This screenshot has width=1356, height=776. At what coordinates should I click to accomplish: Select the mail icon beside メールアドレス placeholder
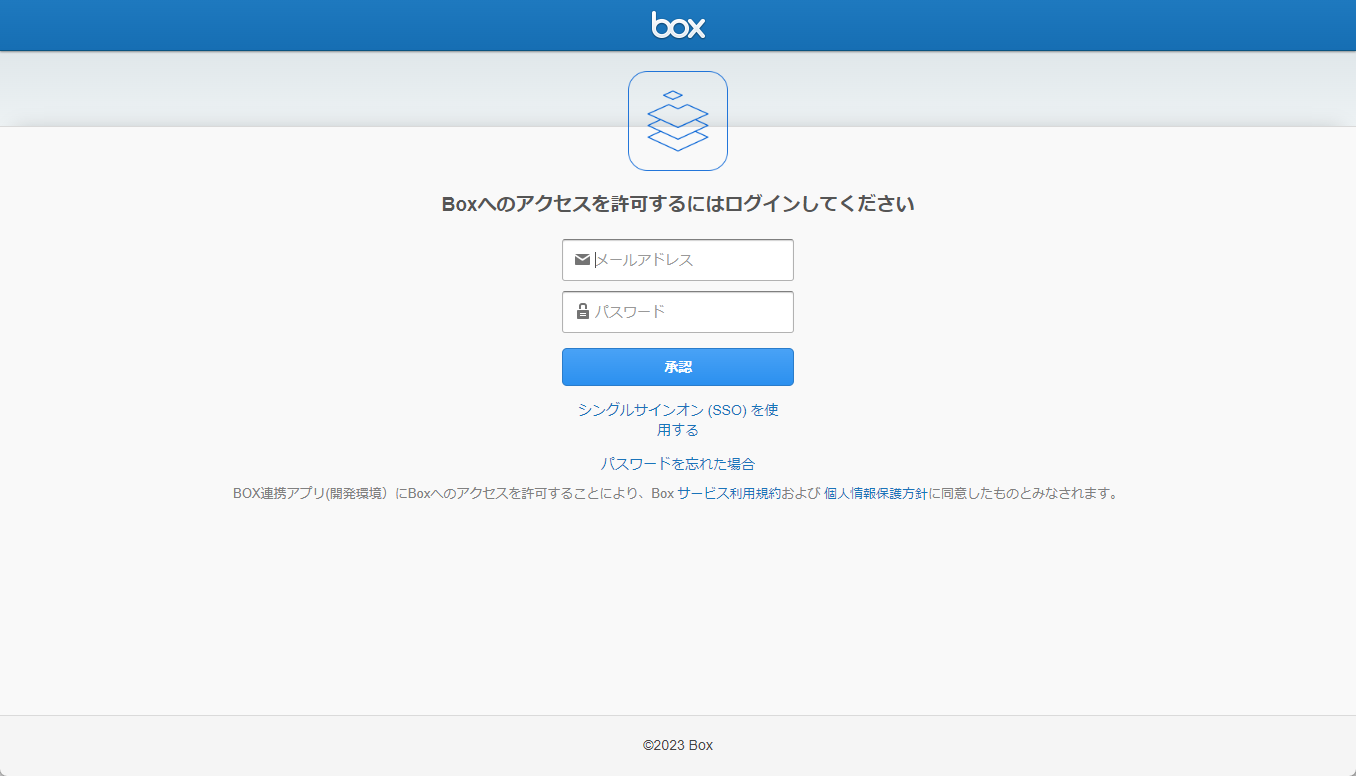point(583,260)
